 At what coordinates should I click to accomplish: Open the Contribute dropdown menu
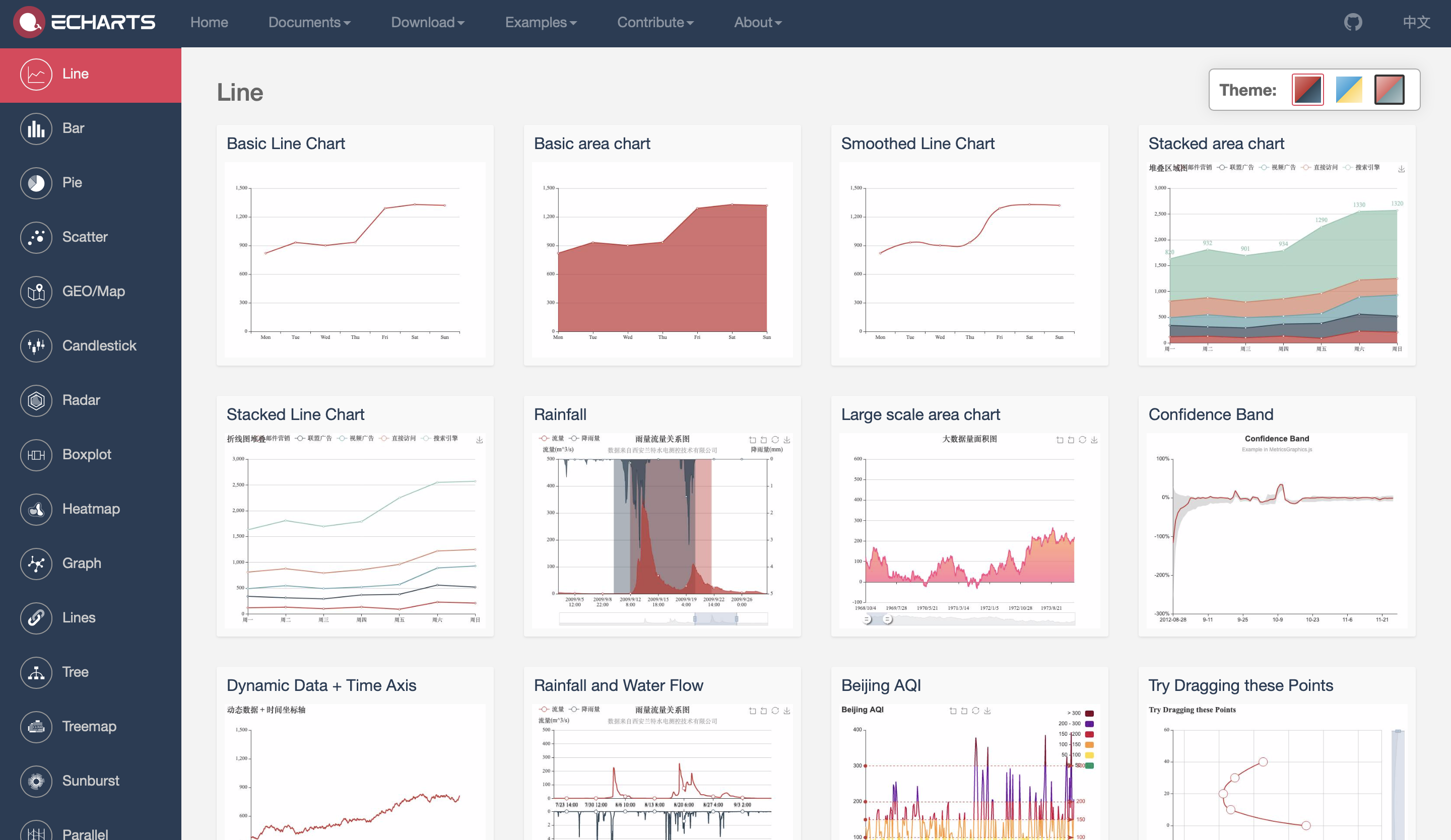pyautogui.click(x=654, y=23)
